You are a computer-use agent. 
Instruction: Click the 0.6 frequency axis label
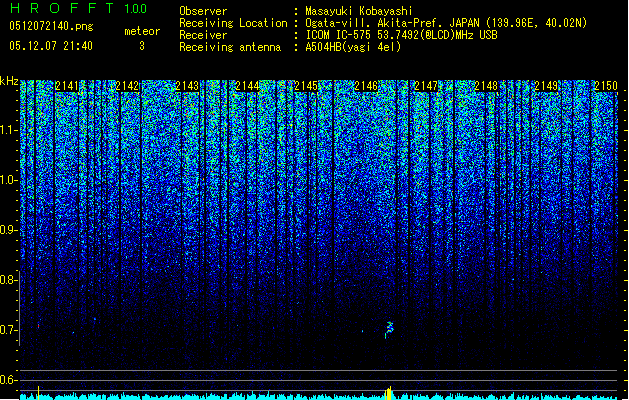coord(8,380)
